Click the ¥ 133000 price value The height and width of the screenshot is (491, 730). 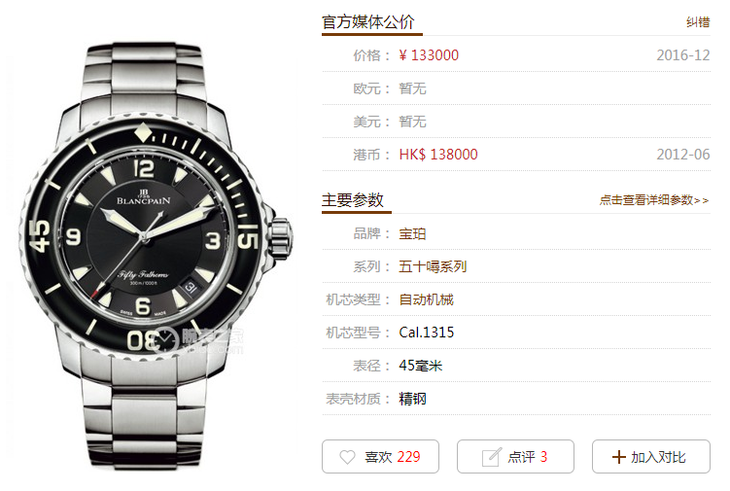point(429,55)
